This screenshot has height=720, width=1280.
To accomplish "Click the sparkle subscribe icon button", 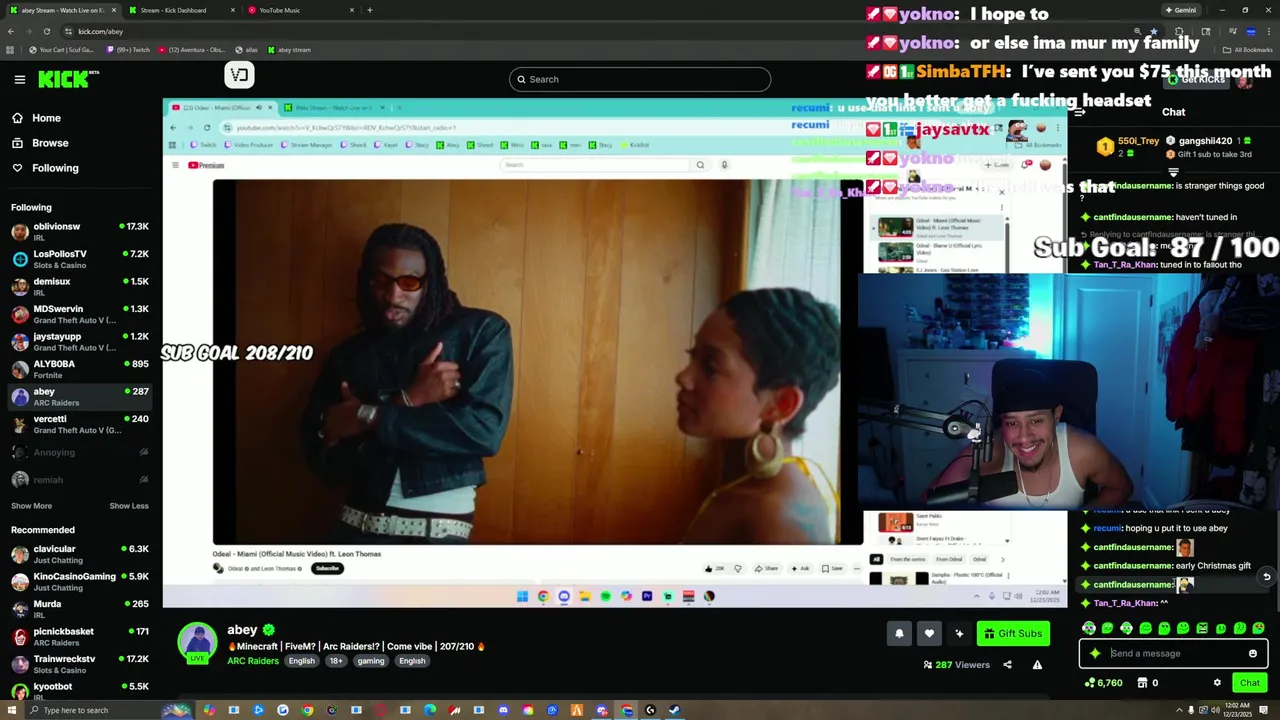I will [x=959, y=633].
